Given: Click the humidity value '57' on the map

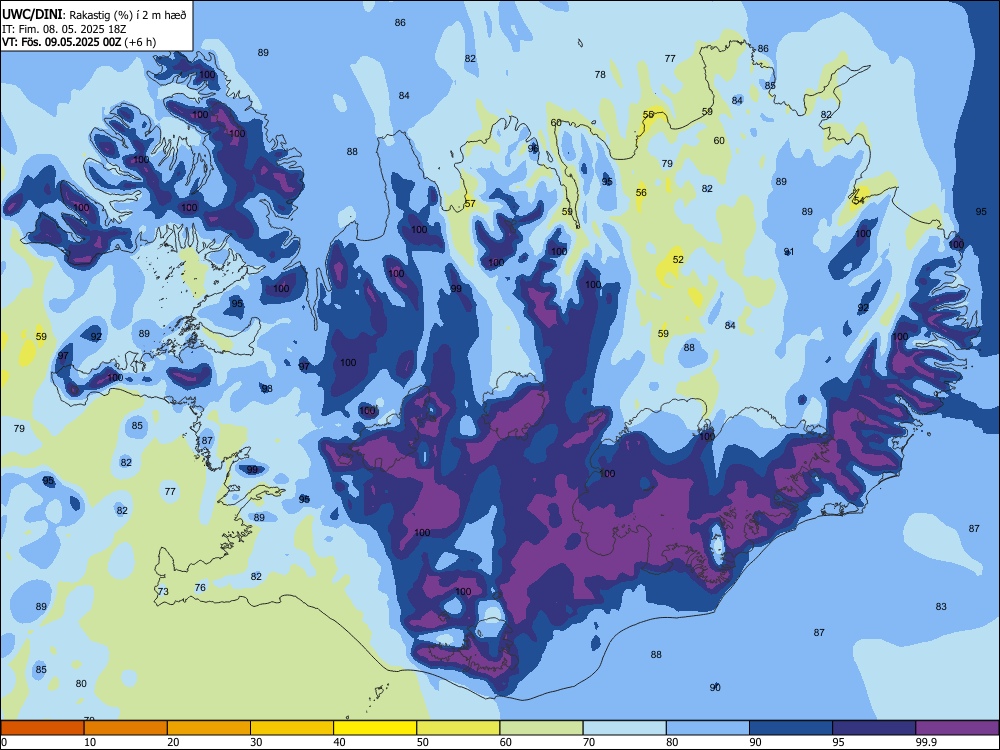Looking at the screenshot, I should (x=470, y=204).
